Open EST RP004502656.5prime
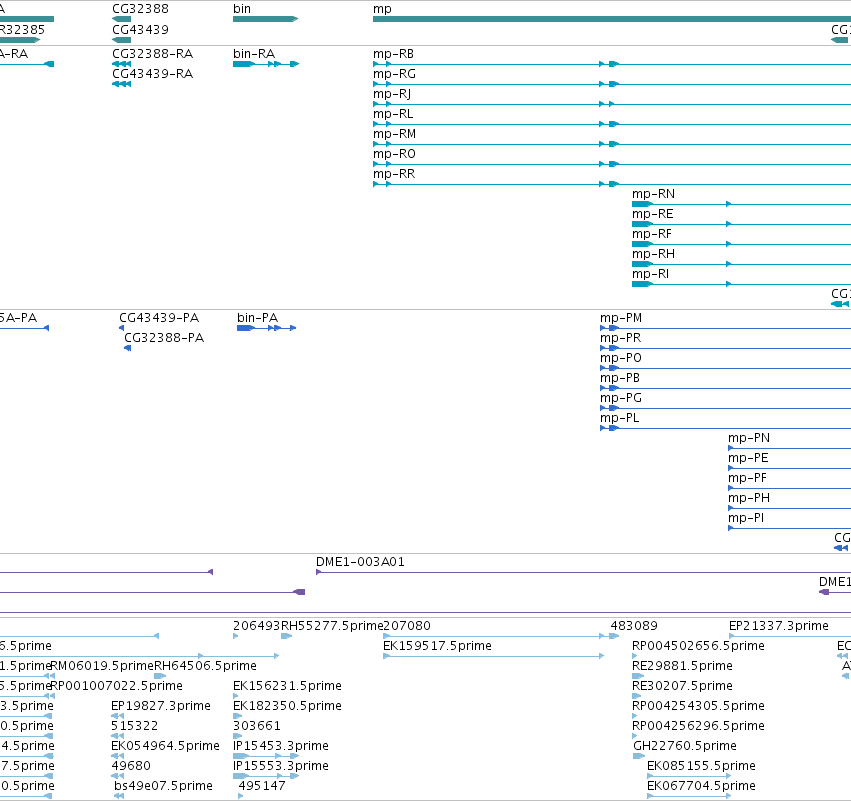The width and height of the screenshot is (851, 801). tap(698, 646)
